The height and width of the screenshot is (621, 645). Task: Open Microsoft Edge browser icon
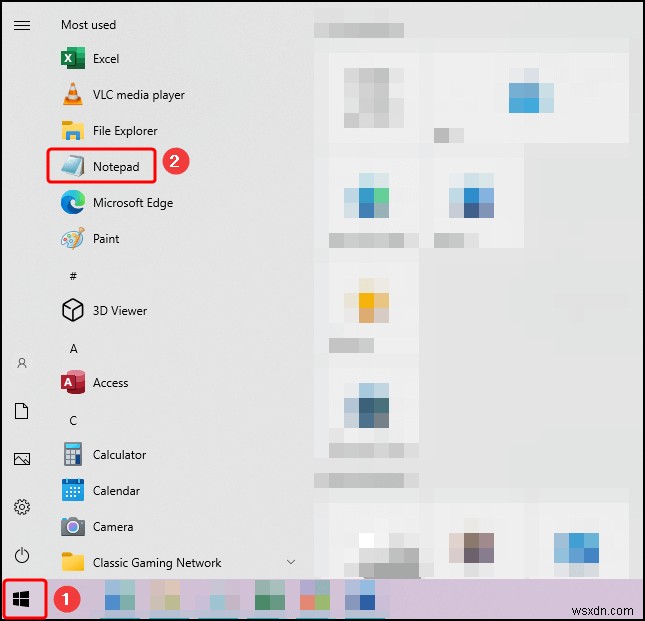click(x=73, y=202)
